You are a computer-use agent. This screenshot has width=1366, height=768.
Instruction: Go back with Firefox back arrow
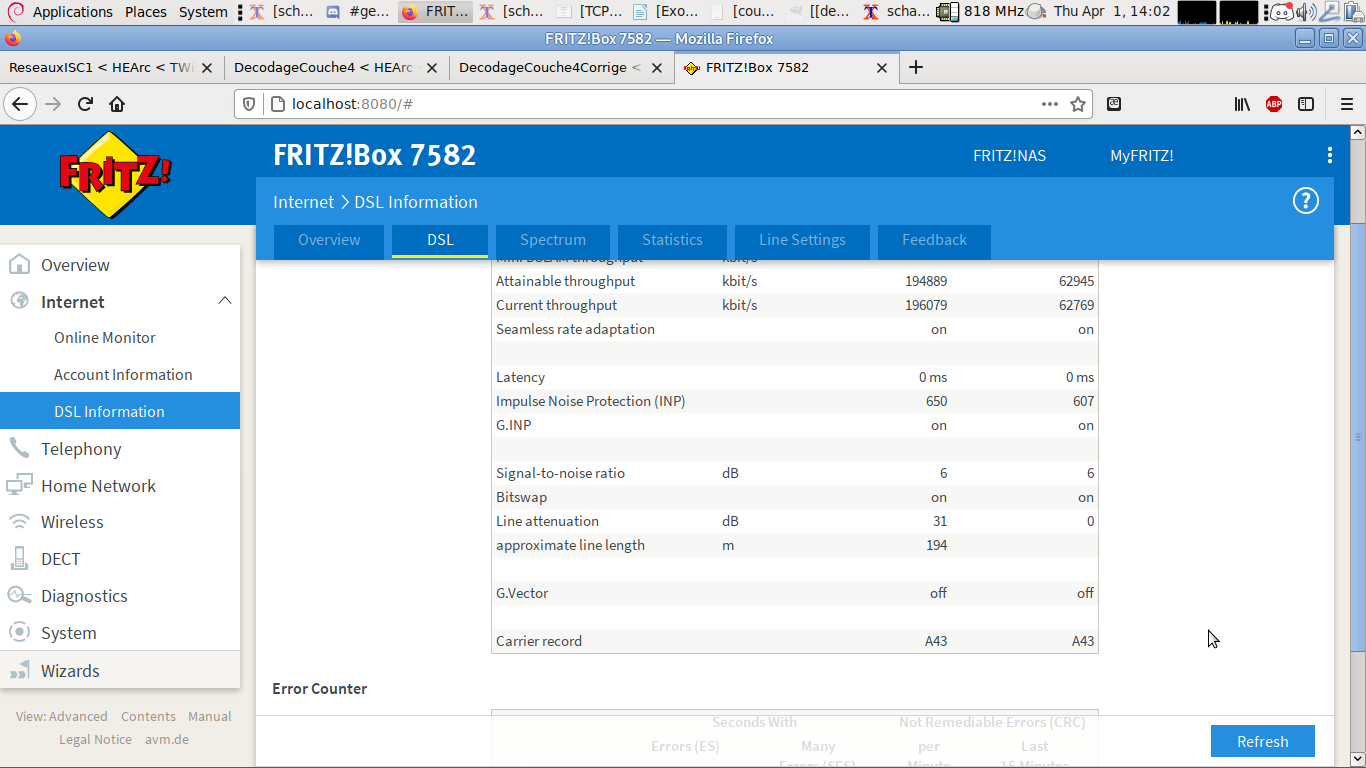pyautogui.click(x=20, y=104)
